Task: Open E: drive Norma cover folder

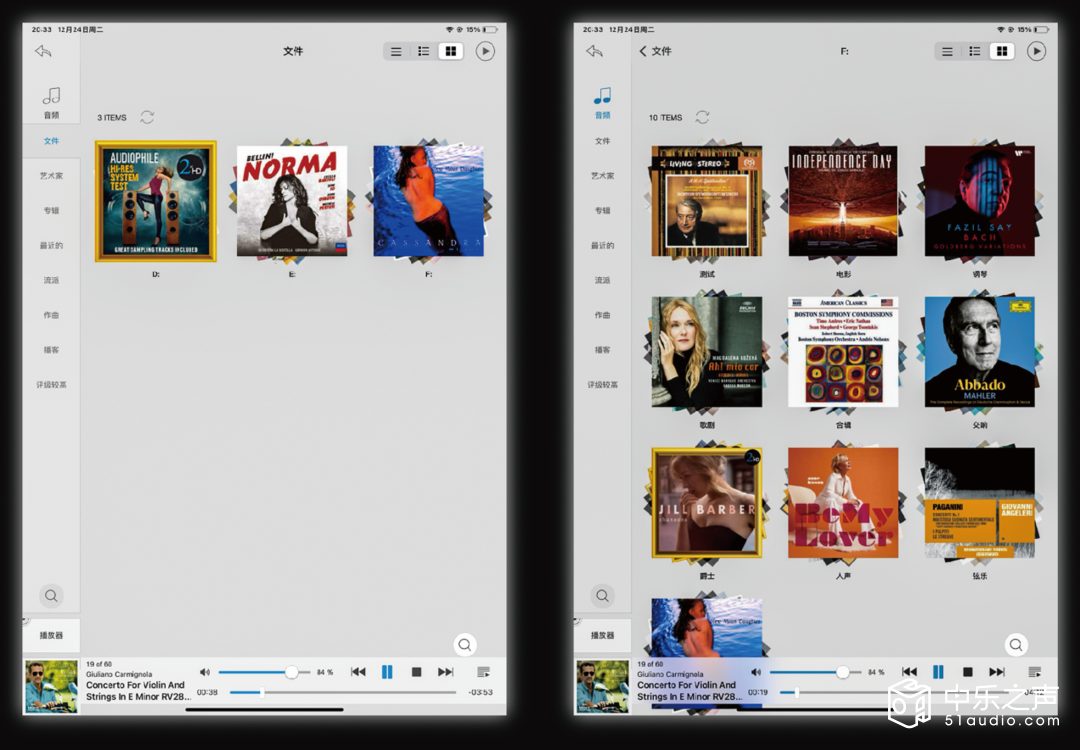Action: click(x=292, y=201)
